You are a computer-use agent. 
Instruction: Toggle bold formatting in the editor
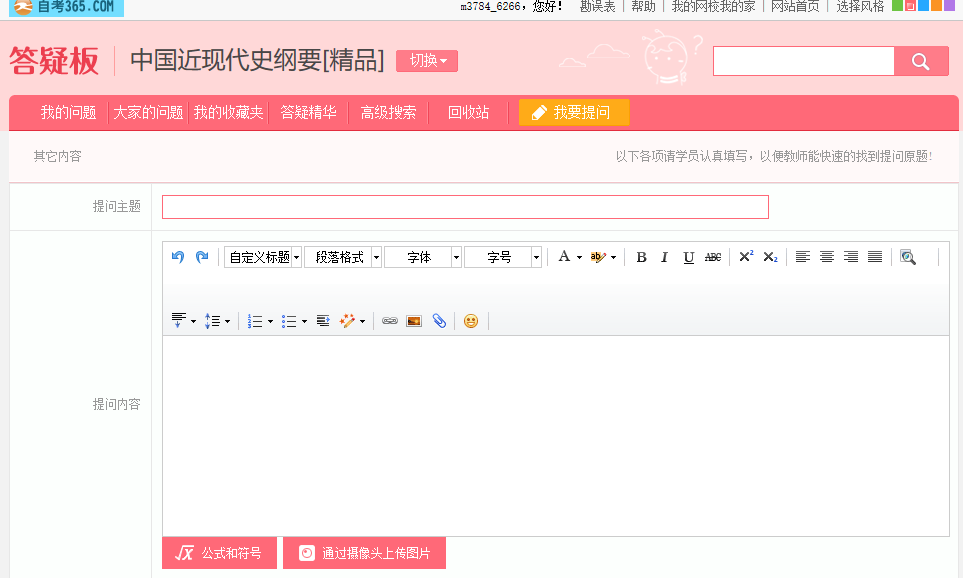[641, 257]
